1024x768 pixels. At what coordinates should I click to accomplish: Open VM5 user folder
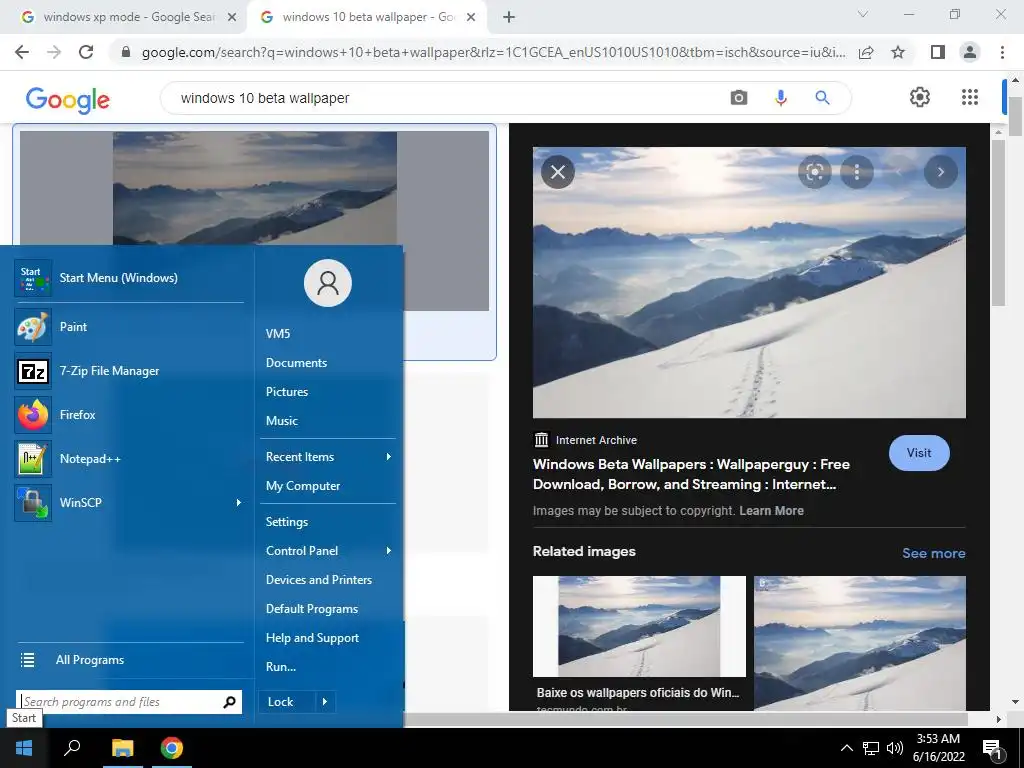coord(278,334)
